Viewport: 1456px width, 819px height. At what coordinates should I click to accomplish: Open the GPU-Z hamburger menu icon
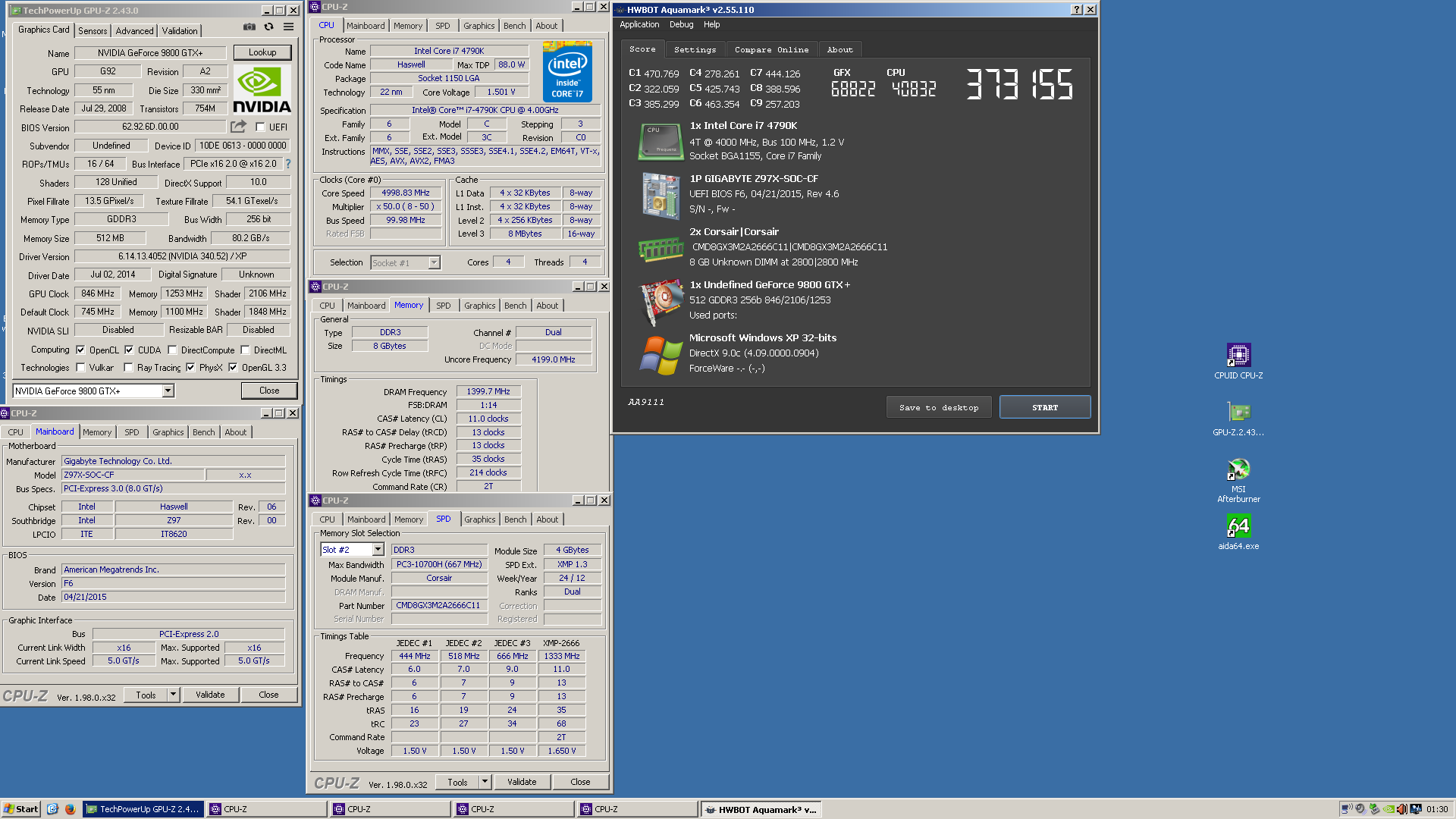tap(288, 27)
